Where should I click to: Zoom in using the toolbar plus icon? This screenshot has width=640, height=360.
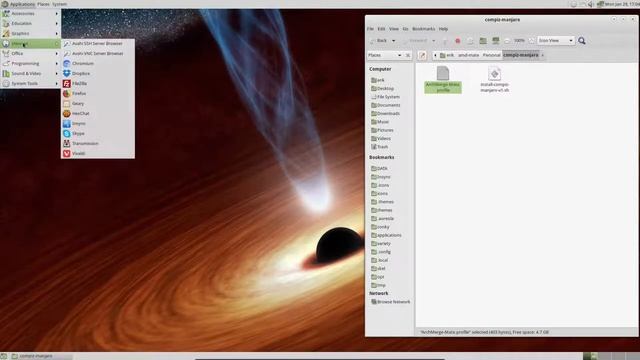(531, 41)
